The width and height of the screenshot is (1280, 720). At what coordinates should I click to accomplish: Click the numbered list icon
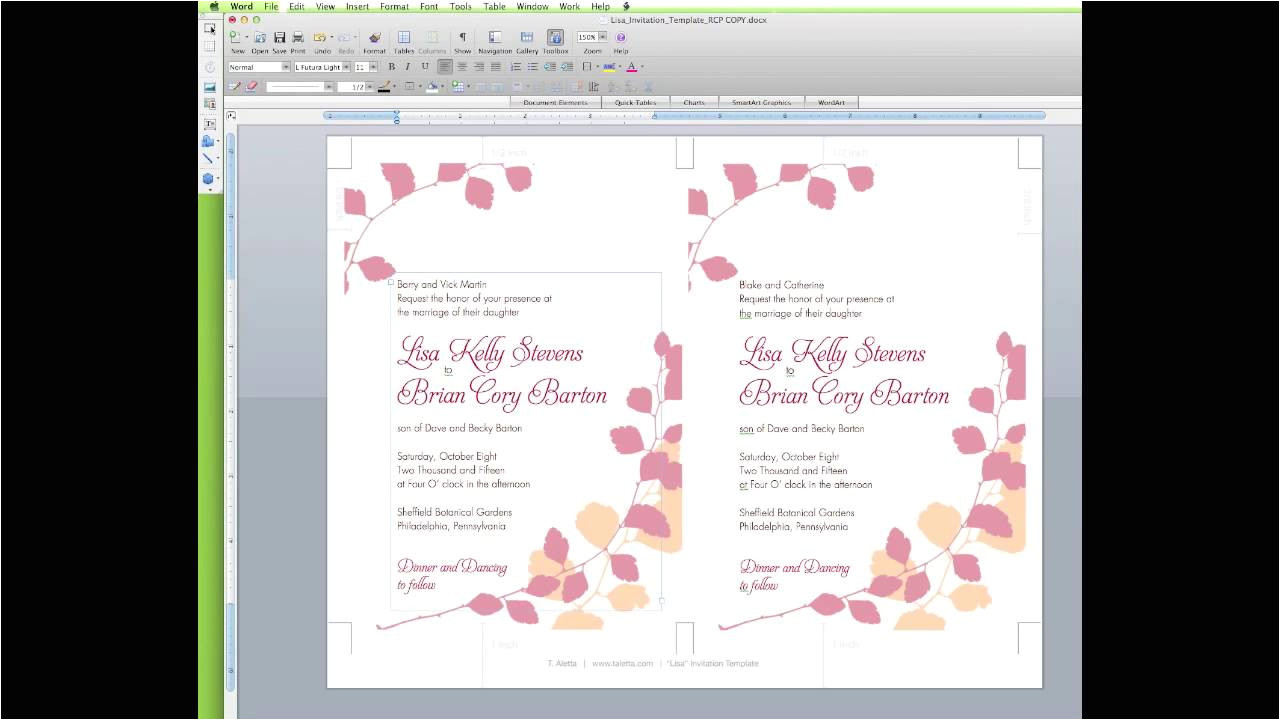(x=516, y=67)
